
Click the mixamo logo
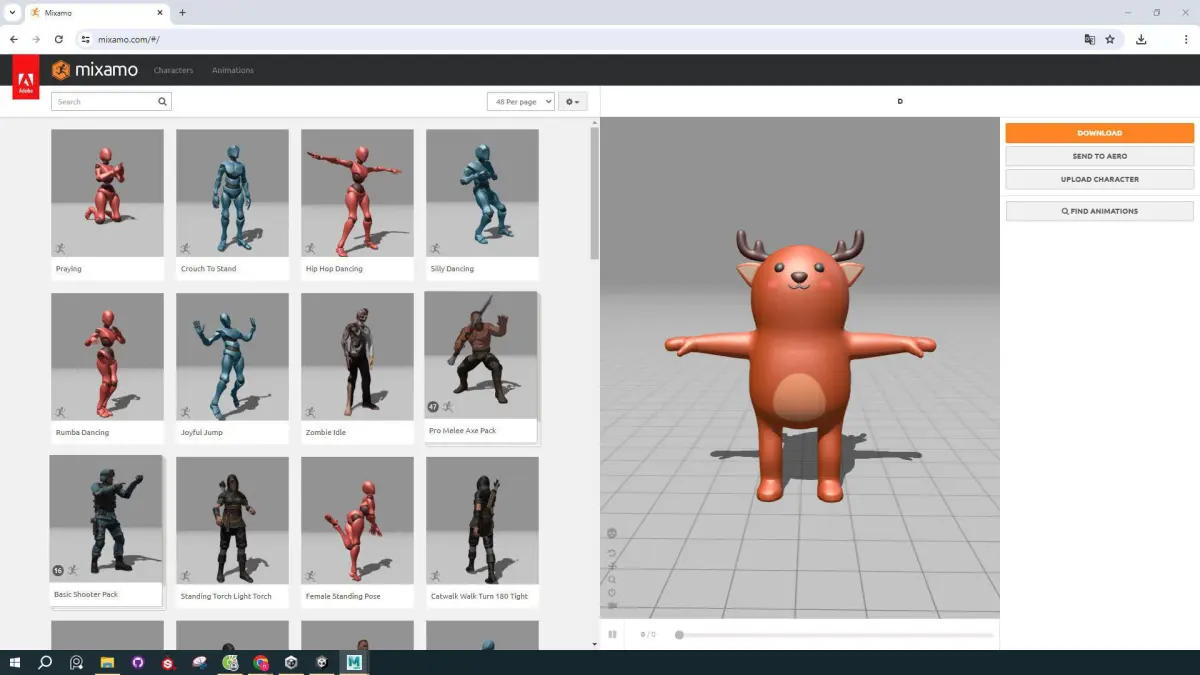95,70
